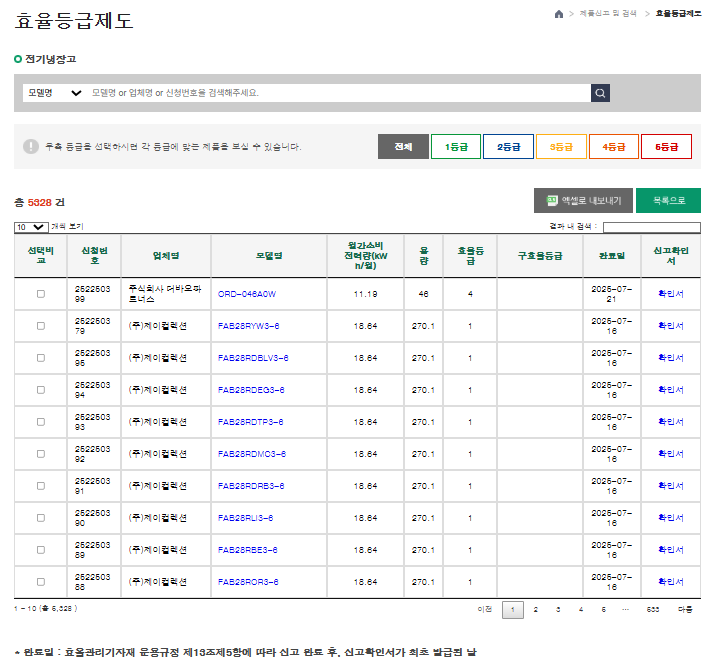Sort by 업체명 column header
Viewport: 714px width, 669px height.
pyautogui.click(x=166, y=256)
